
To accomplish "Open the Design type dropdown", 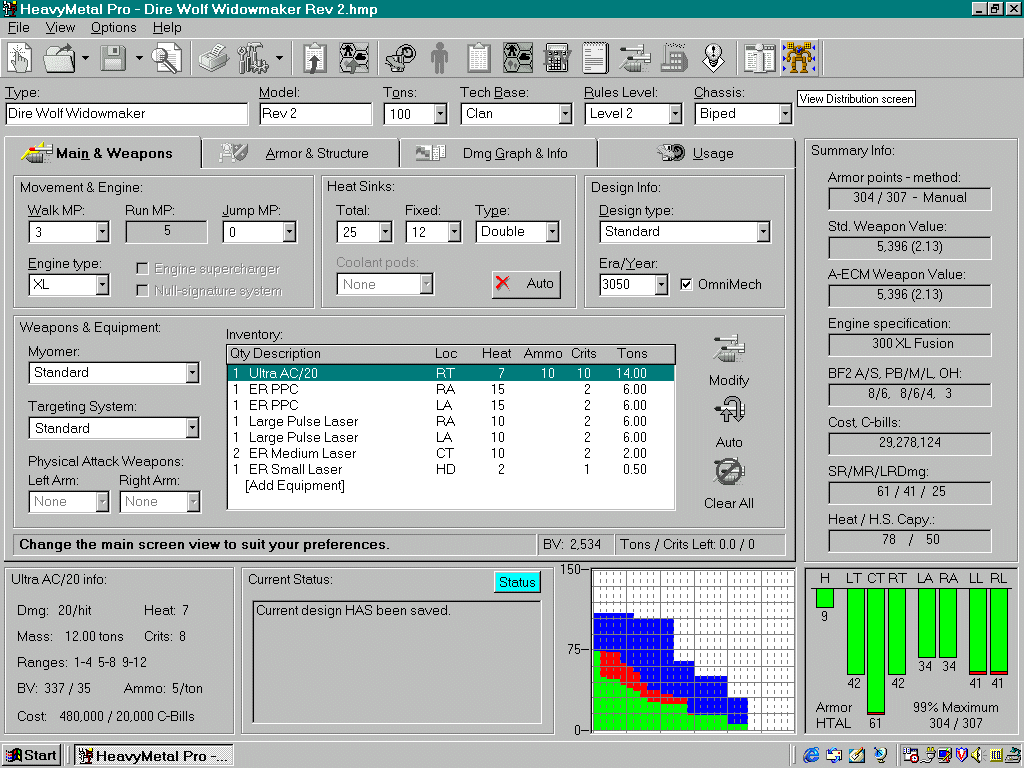I will click(x=763, y=232).
